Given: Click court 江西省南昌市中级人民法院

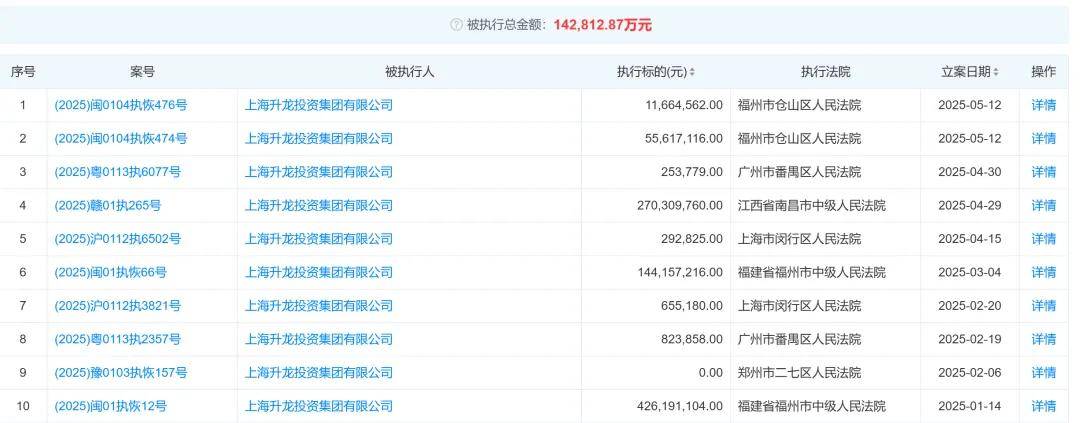Looking at the screenshot, I should (x=811, y=205).
